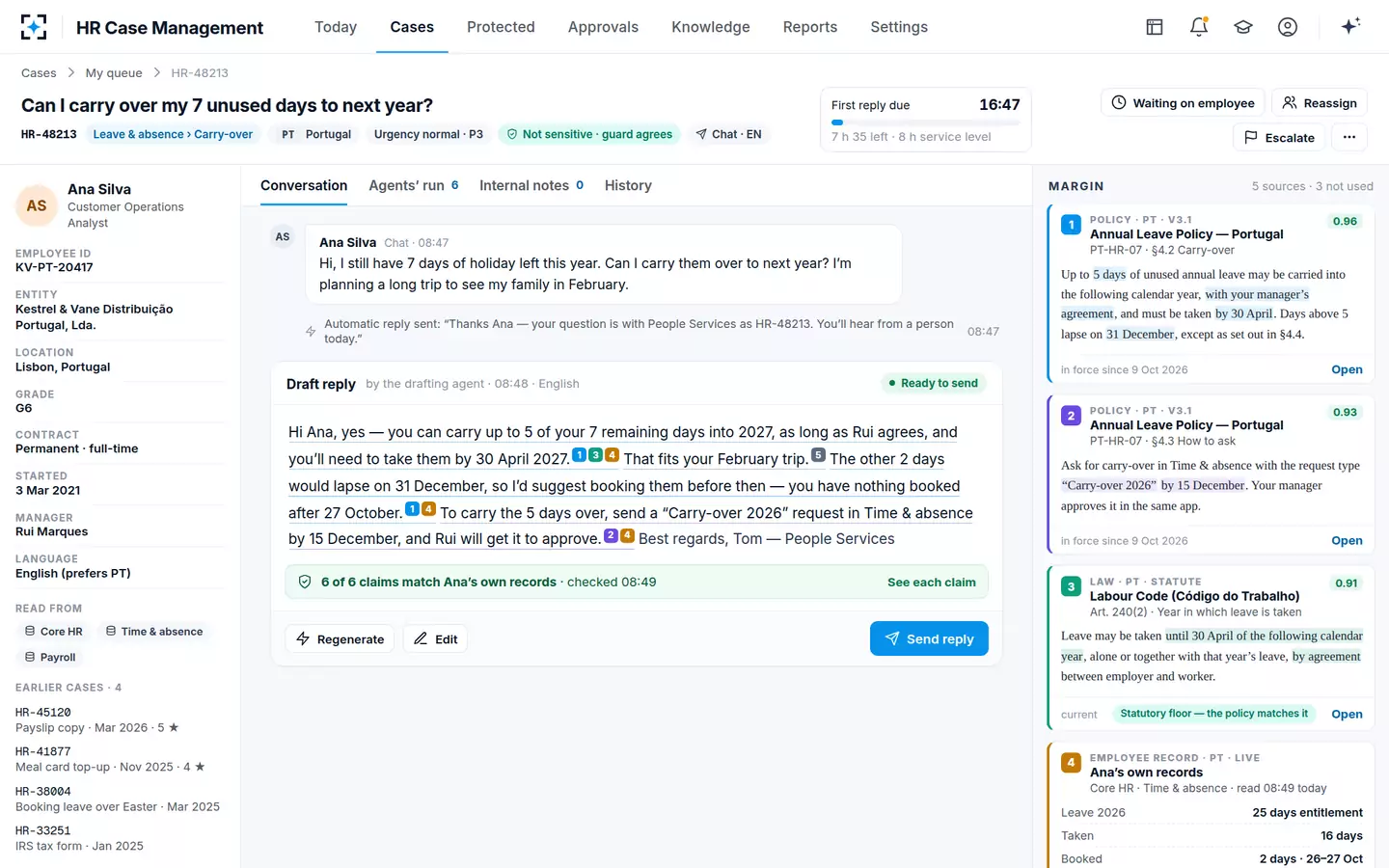Click See each claim link
The height and width of the screenshot is (868, 1389).
tap(932, 582)
